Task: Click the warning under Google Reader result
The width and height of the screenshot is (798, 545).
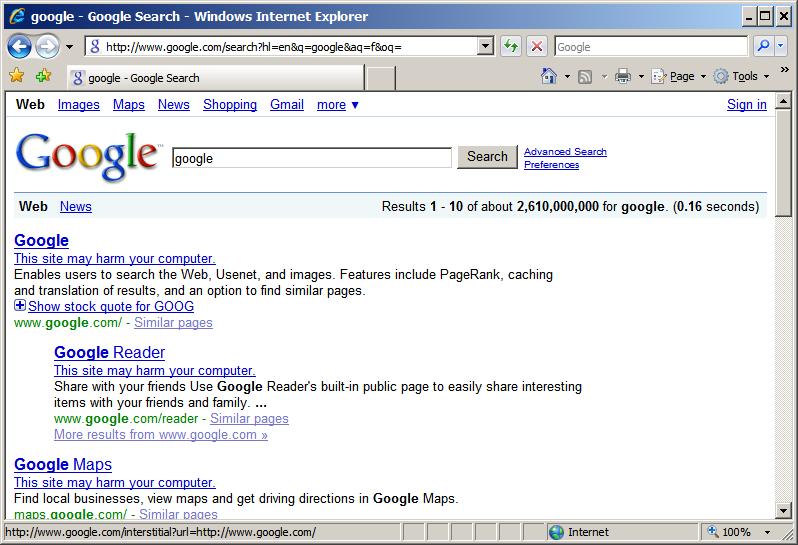Action: click(x=155, y=370)
